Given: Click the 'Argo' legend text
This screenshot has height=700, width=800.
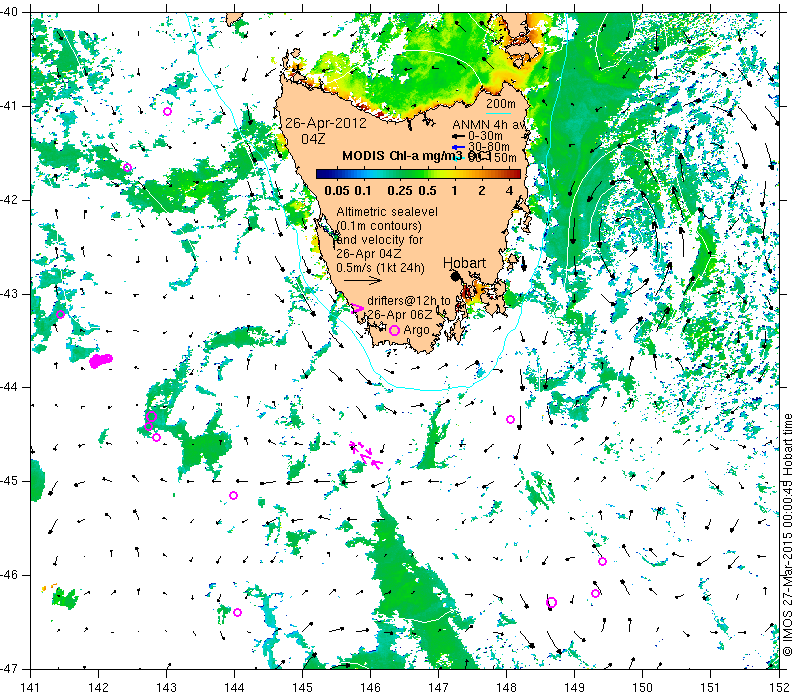Looking at the screenshot, I should click(x=416, y=331).
